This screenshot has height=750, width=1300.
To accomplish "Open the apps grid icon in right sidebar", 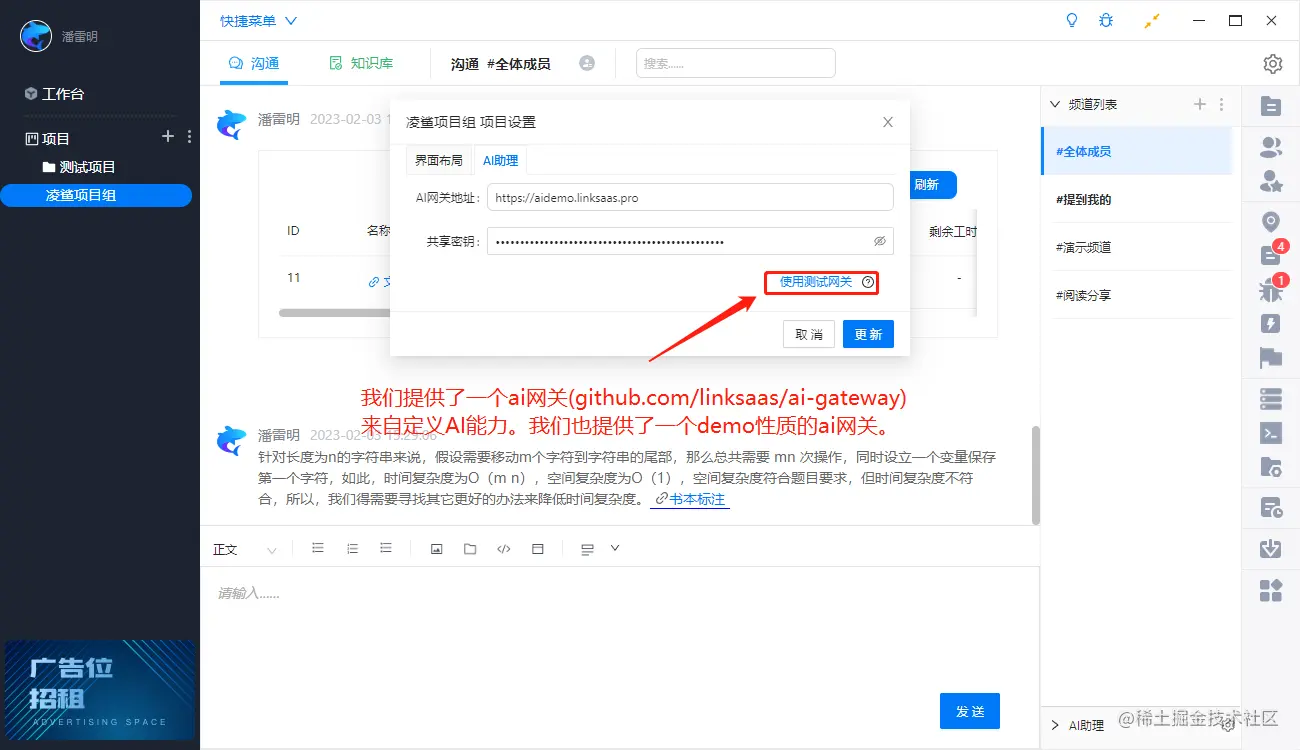I will tap(1271, 590).
